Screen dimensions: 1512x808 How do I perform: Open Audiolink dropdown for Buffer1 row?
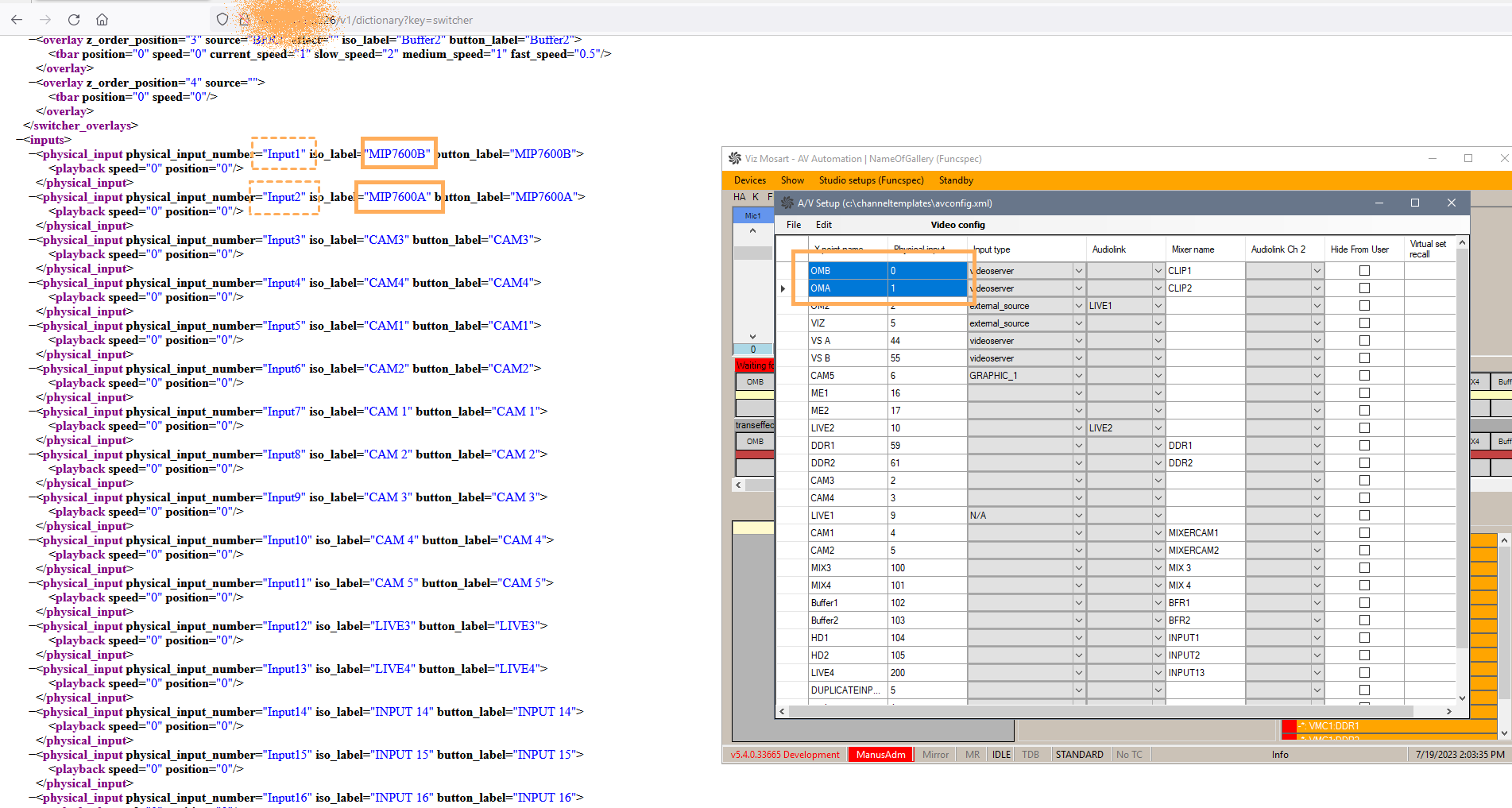(x=1158, y=603)
